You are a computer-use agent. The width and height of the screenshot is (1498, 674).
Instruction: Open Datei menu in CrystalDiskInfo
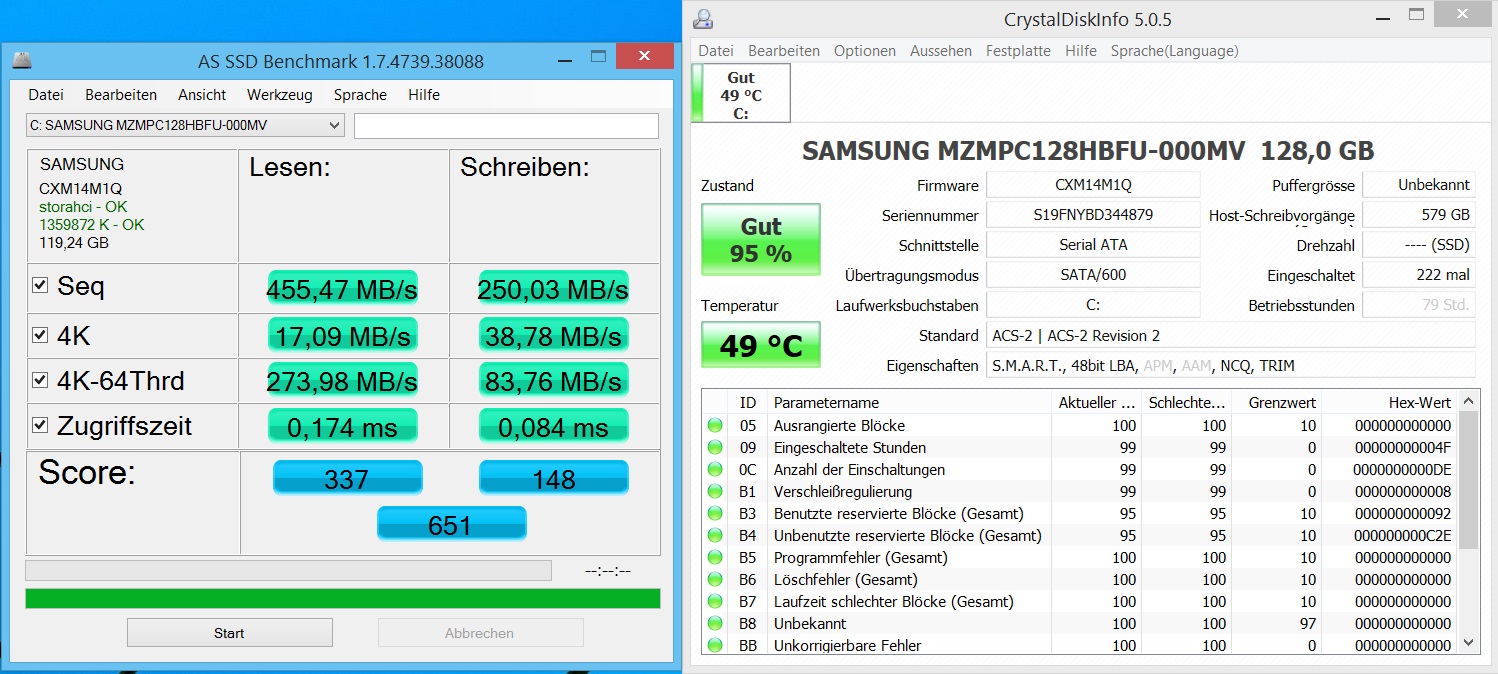click(716, 51)
